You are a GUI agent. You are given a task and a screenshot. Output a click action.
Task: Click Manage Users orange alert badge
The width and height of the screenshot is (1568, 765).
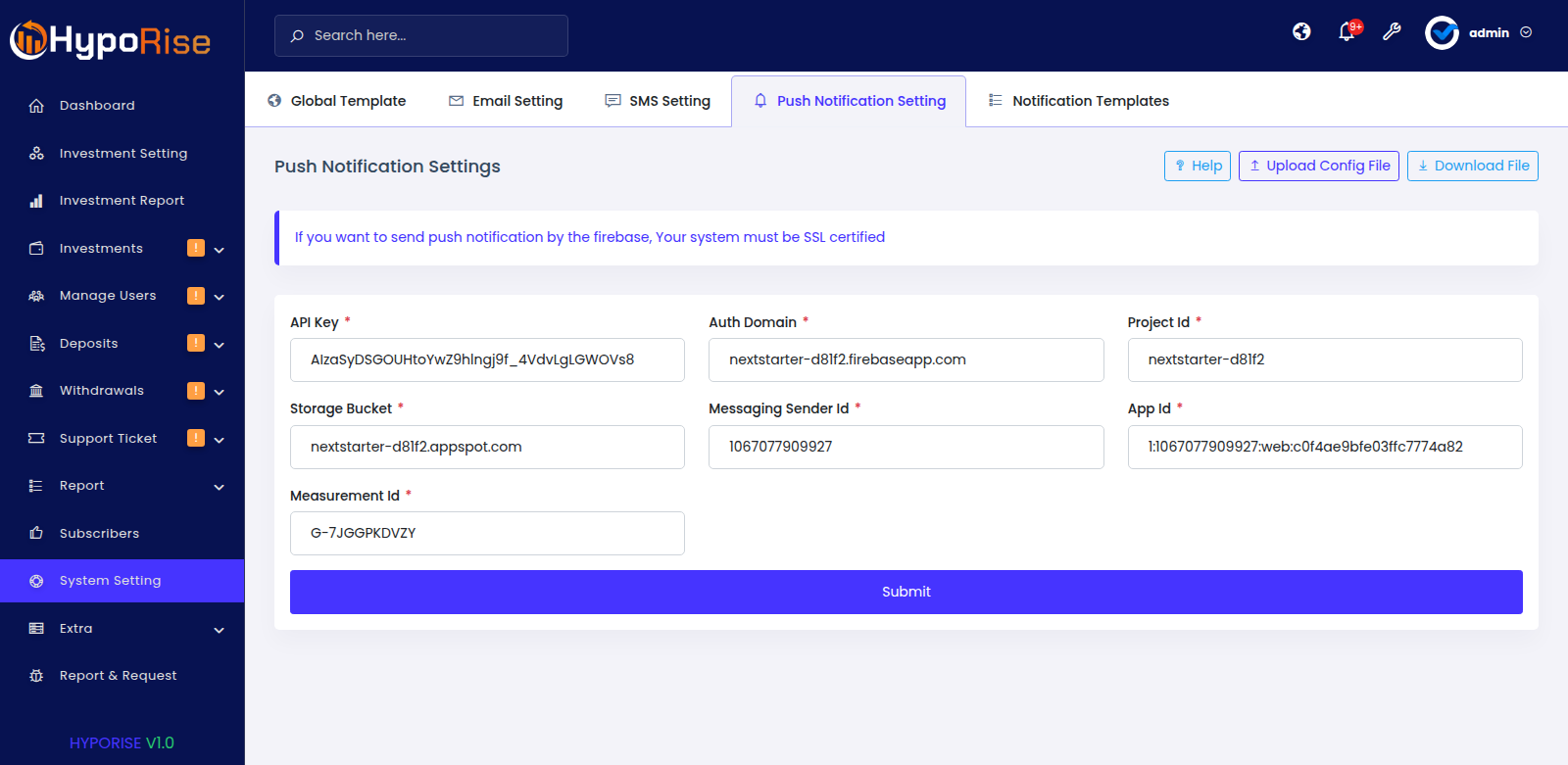point(196,295)
